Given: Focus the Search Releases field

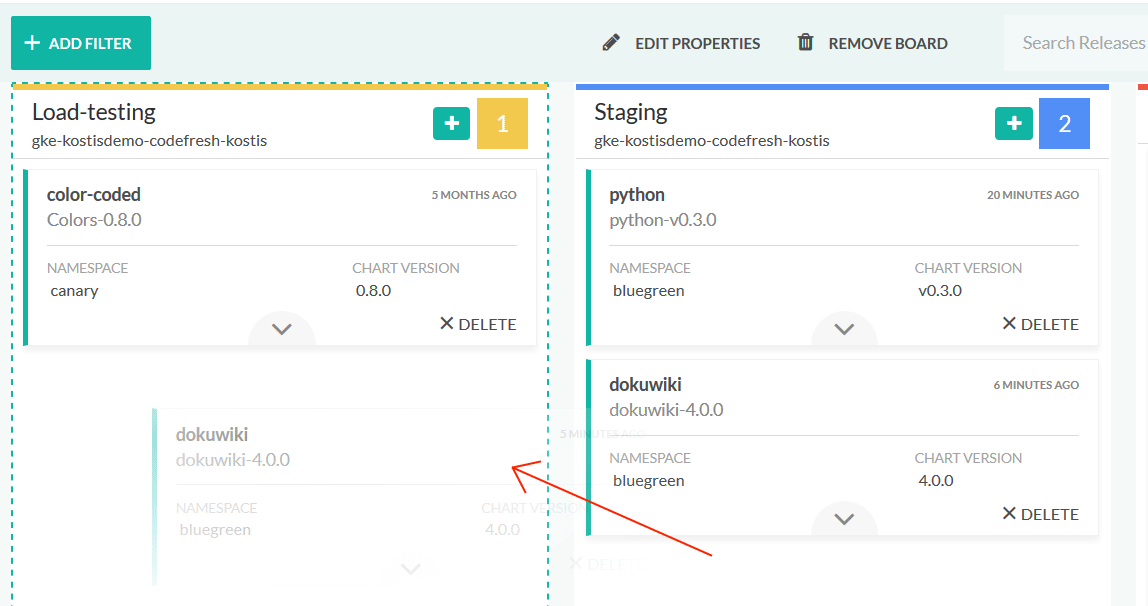Looking at the screenshot, I should point(1076,43).
